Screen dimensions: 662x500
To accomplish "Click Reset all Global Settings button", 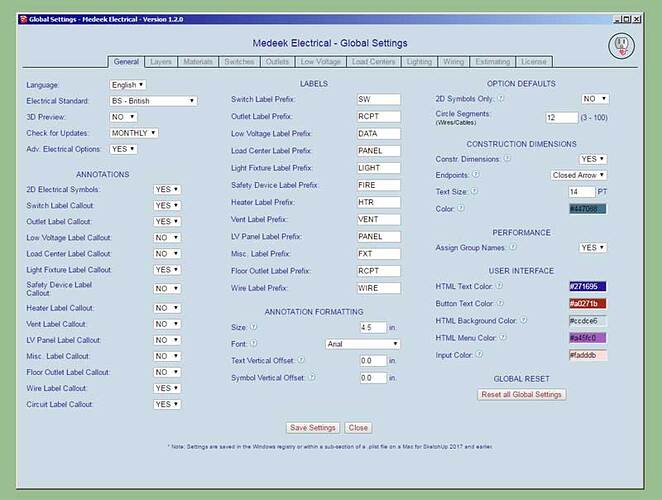I will 521,394.
